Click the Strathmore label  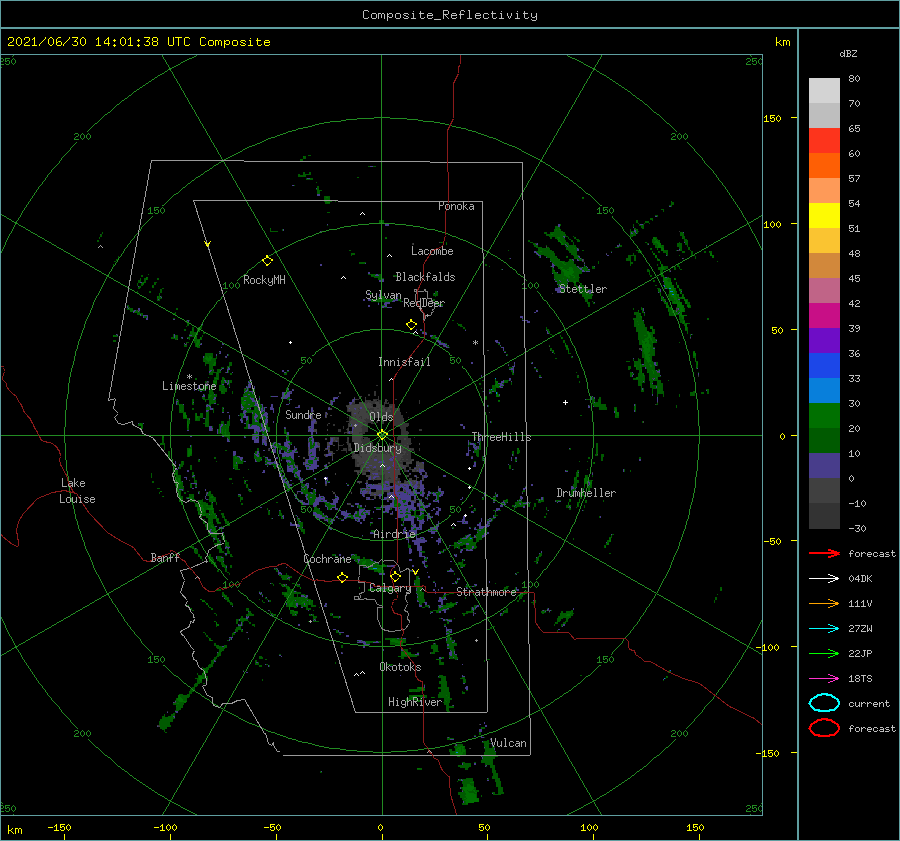coord(487,592)
